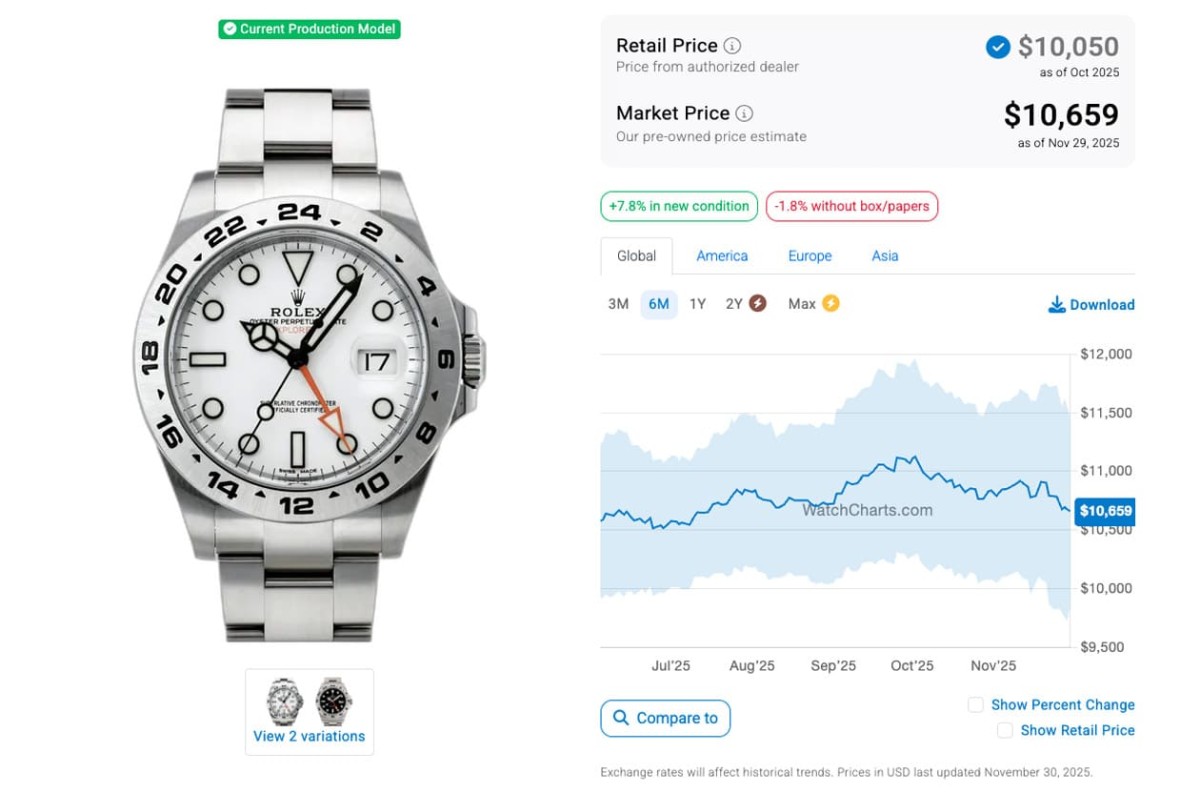This screenshot has width=1200, height=793.
Task: Click the Compare to button
Action: (x=665, y=718)
